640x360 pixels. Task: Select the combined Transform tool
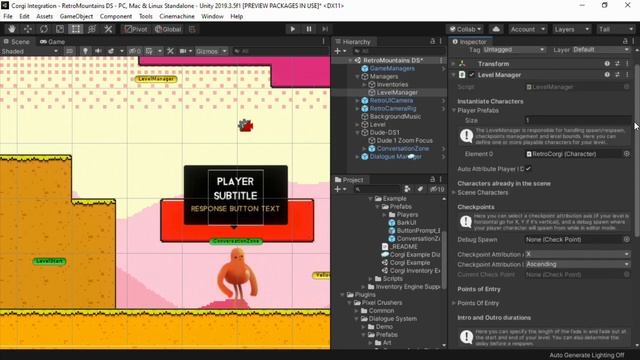pos(92,29)
